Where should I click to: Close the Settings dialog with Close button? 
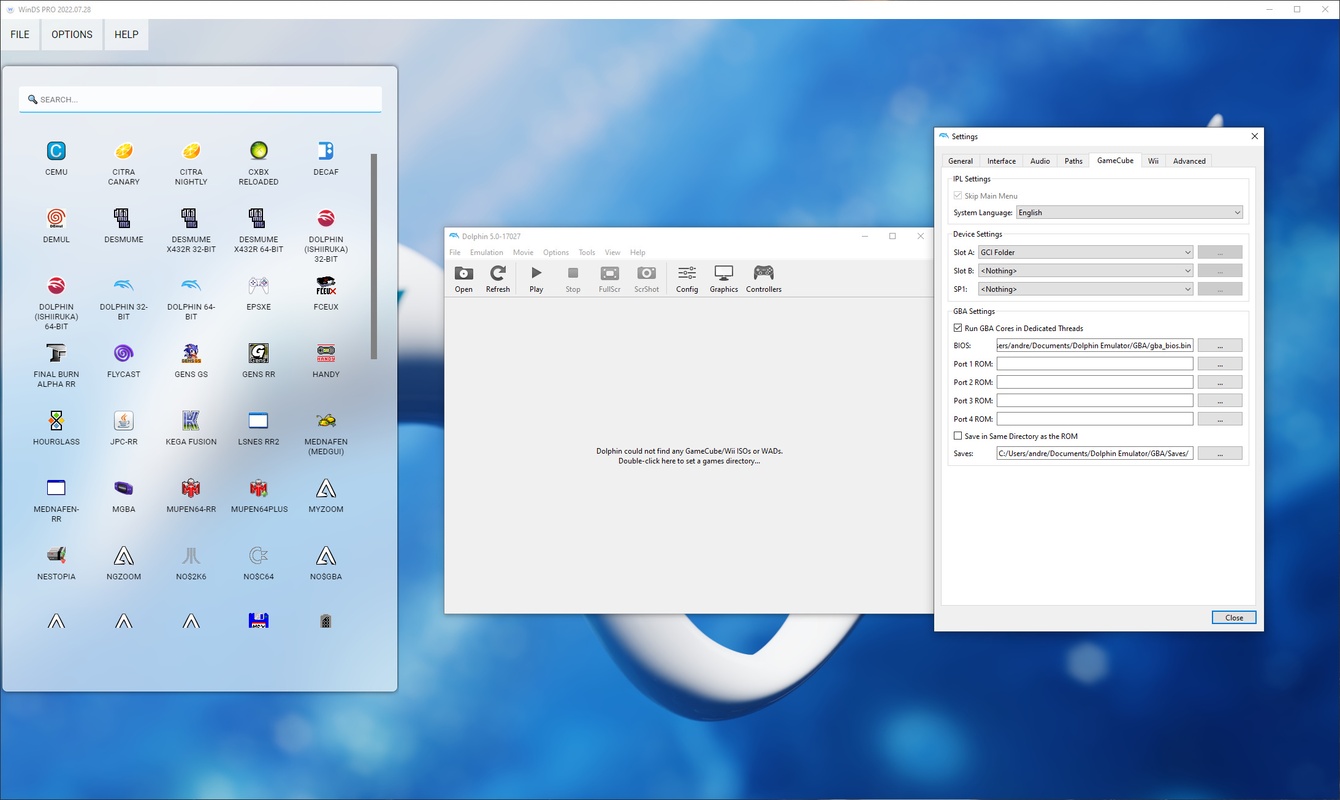coord(1233,617)
